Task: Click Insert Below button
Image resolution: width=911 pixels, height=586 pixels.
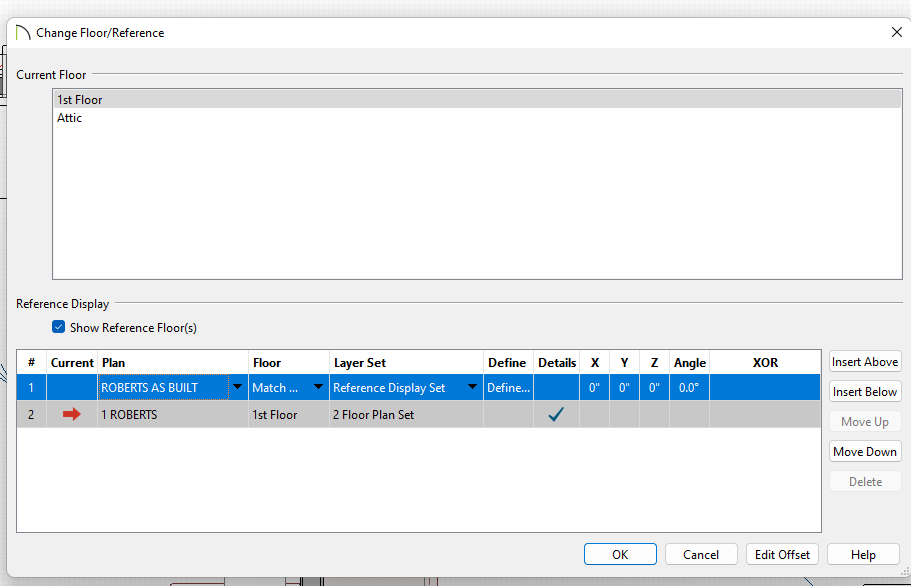Action: [x=865, y=392]
